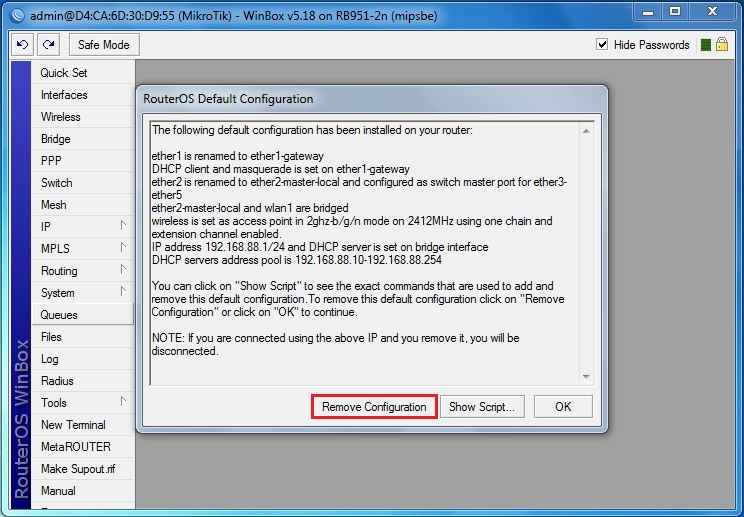Screen dimensions: 744x517
Task: Click the green status indicator square
Action: (x=705, y=45)
